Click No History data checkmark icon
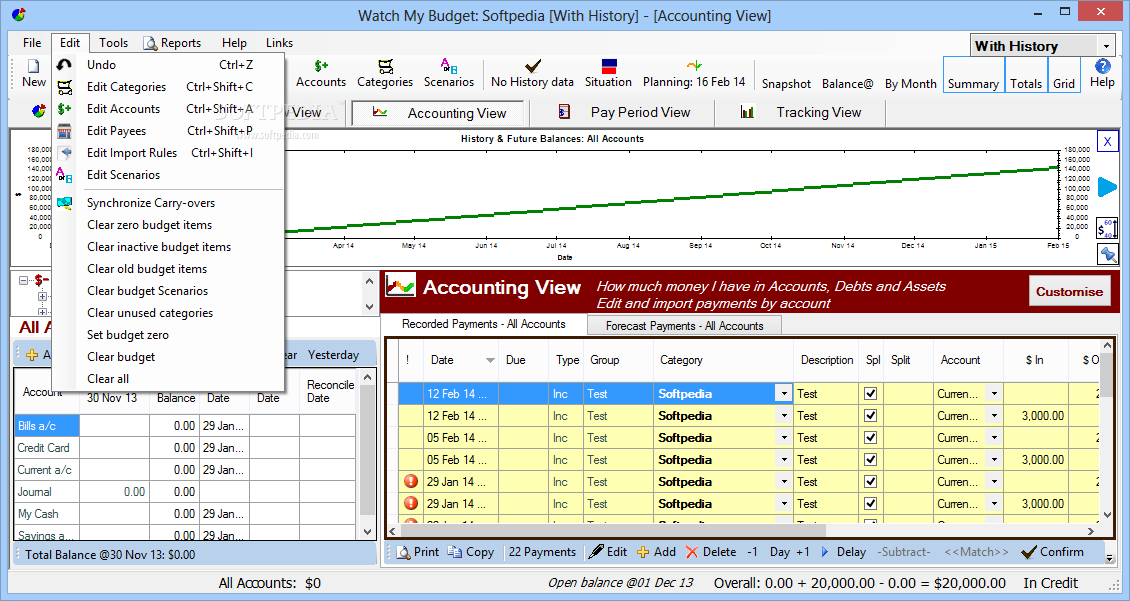 tap(533, 66)
